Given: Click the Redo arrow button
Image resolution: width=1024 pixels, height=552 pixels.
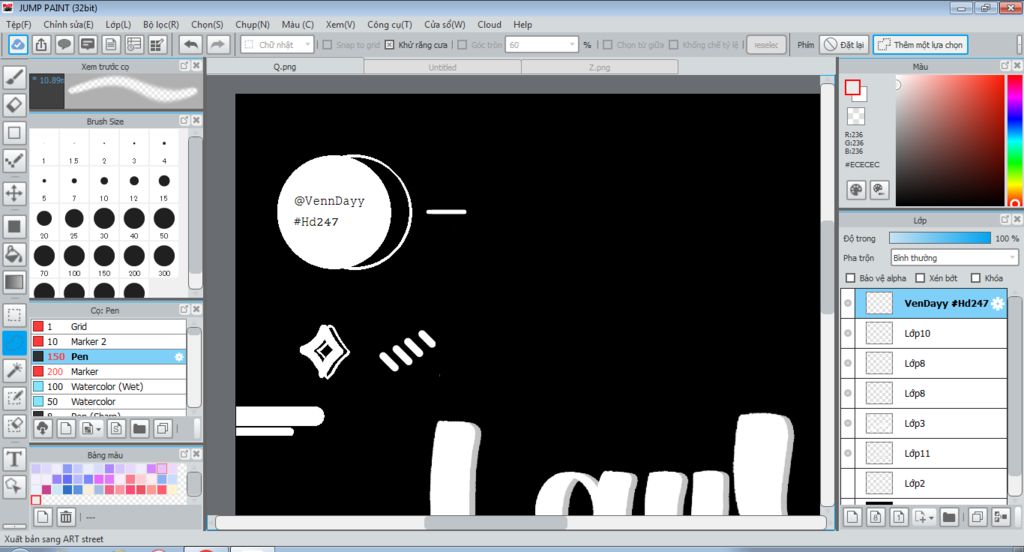Looking at the screenshot, I should click(x=217, y=44).
